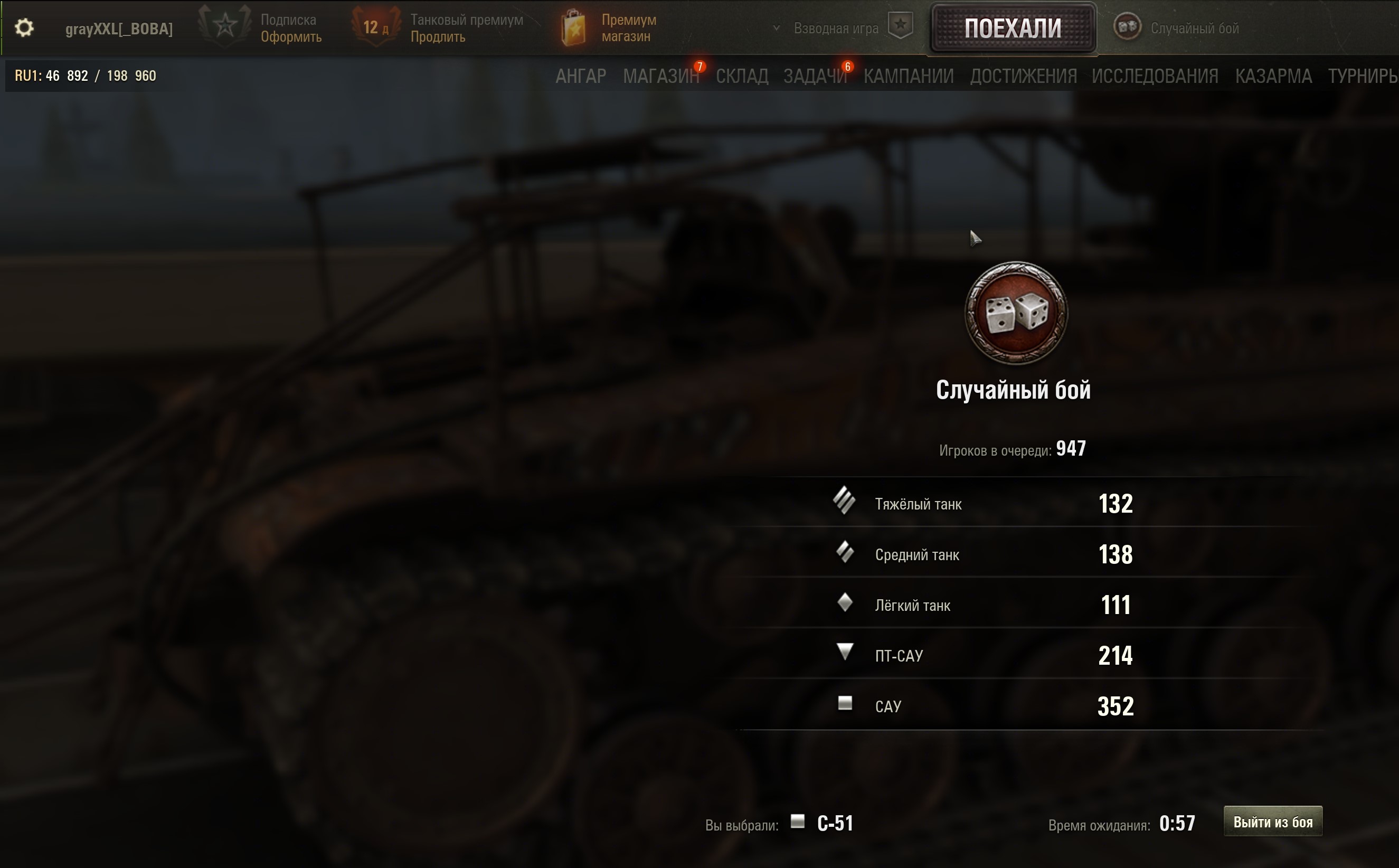1399x868 pixels.
Task: Click the tank premium 12-day badge
Action: click(x=375, y=26)
